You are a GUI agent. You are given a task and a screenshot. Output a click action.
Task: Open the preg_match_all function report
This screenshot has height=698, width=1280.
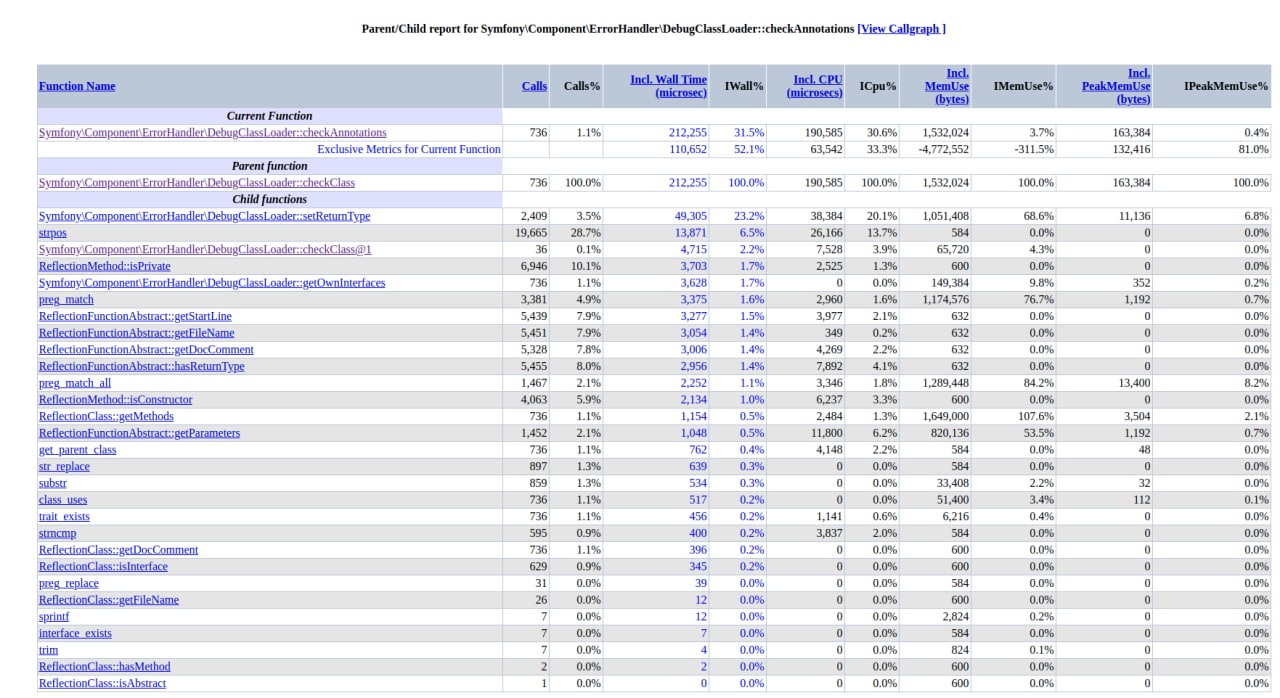75,383
